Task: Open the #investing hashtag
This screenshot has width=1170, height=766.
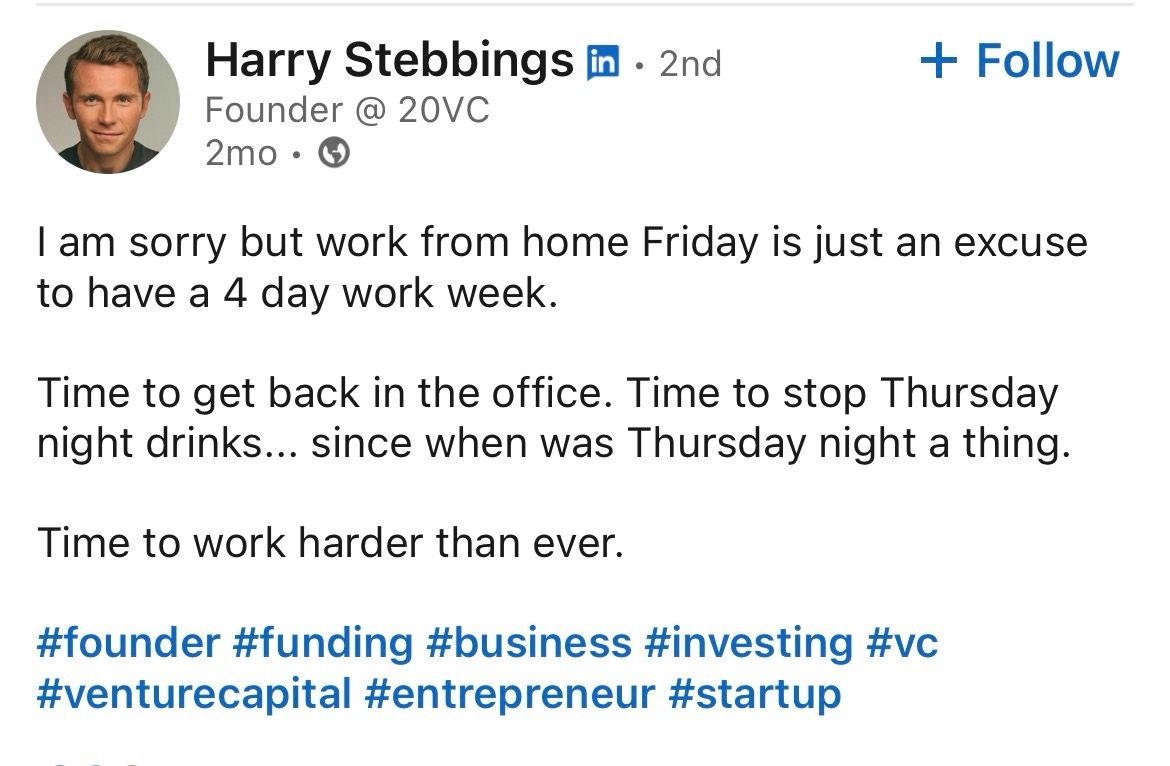Action: point(748,643)
